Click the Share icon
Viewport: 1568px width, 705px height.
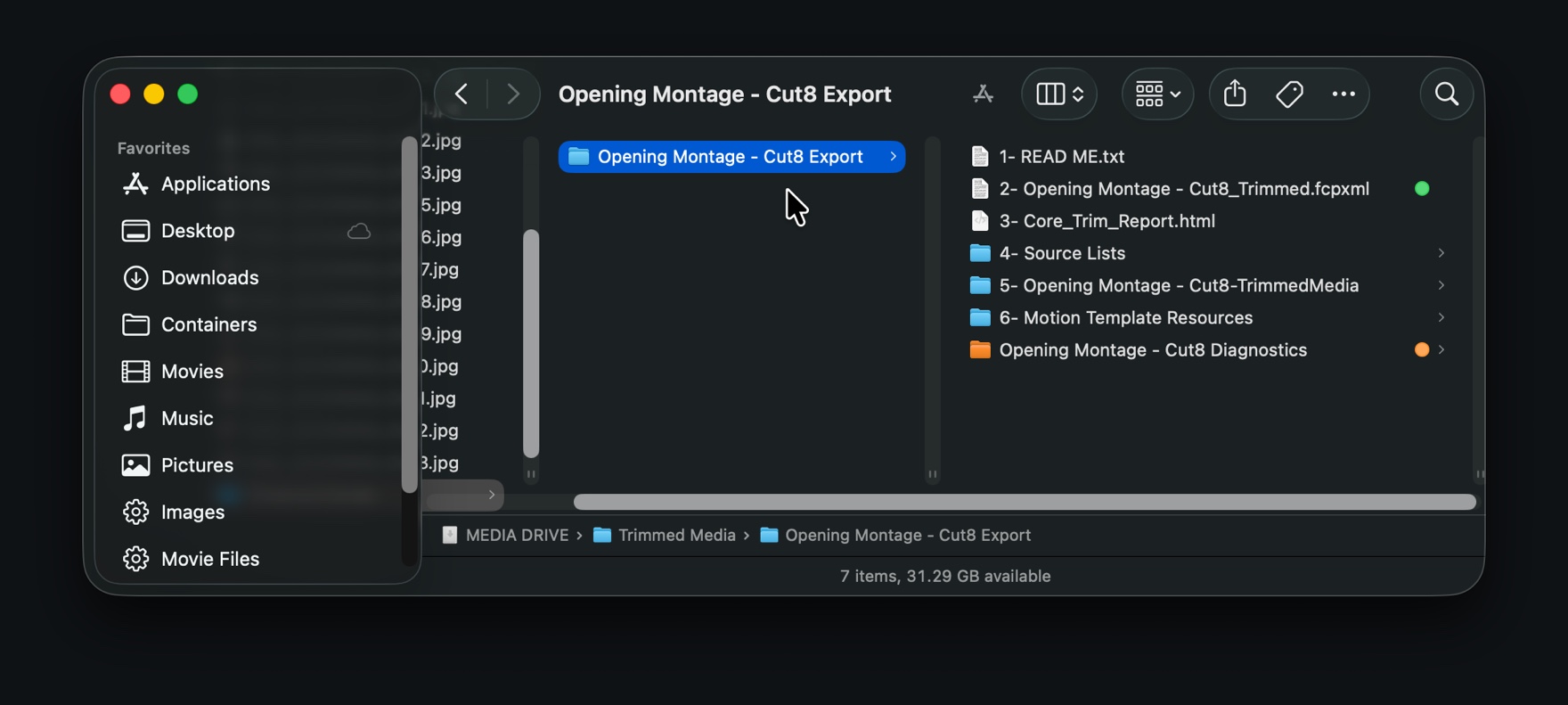pyautogui.click(x=1235, y=93)
